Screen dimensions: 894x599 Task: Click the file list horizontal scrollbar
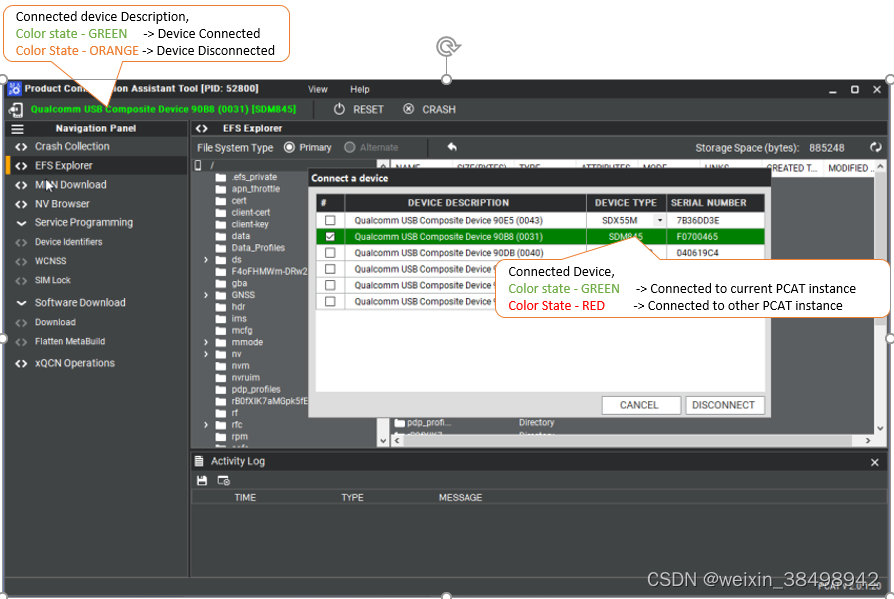628,441
